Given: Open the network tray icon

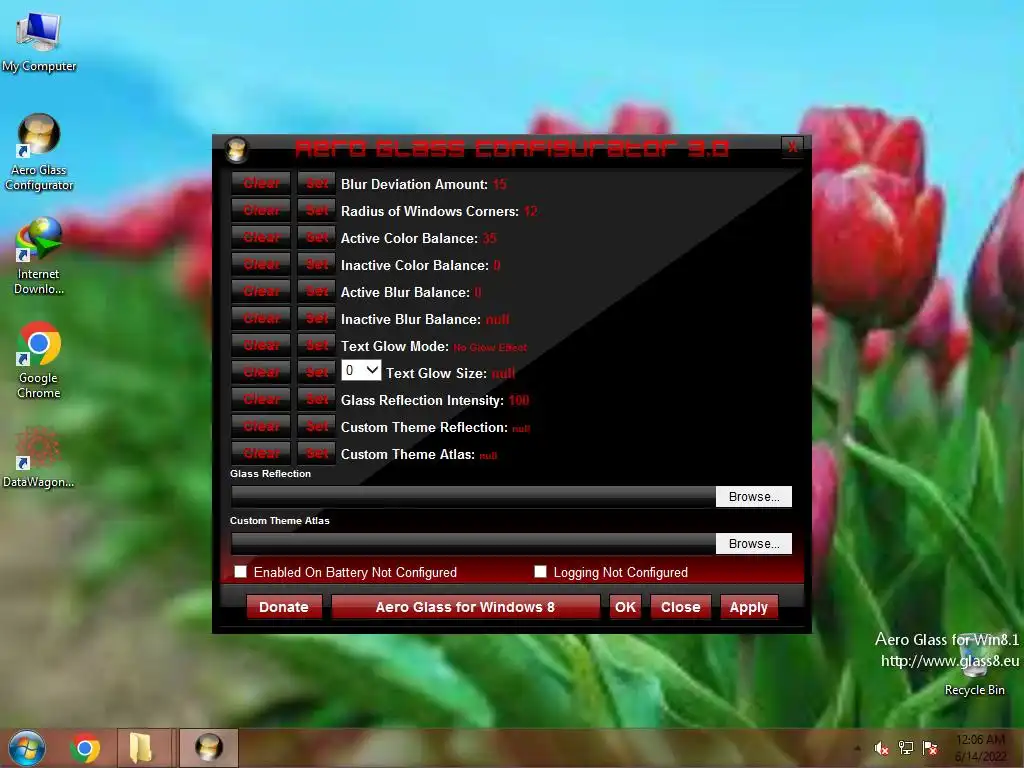Looking at the screenshot, I should (906, 748).
